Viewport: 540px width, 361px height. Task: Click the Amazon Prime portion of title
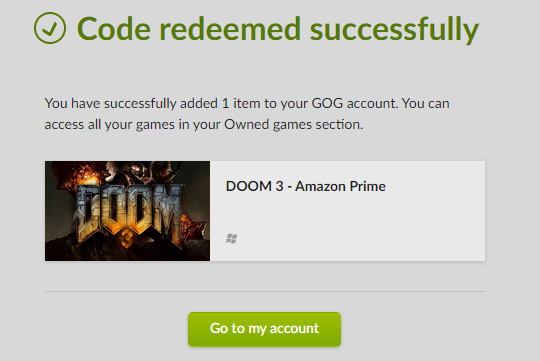click(x=340, y=186)
